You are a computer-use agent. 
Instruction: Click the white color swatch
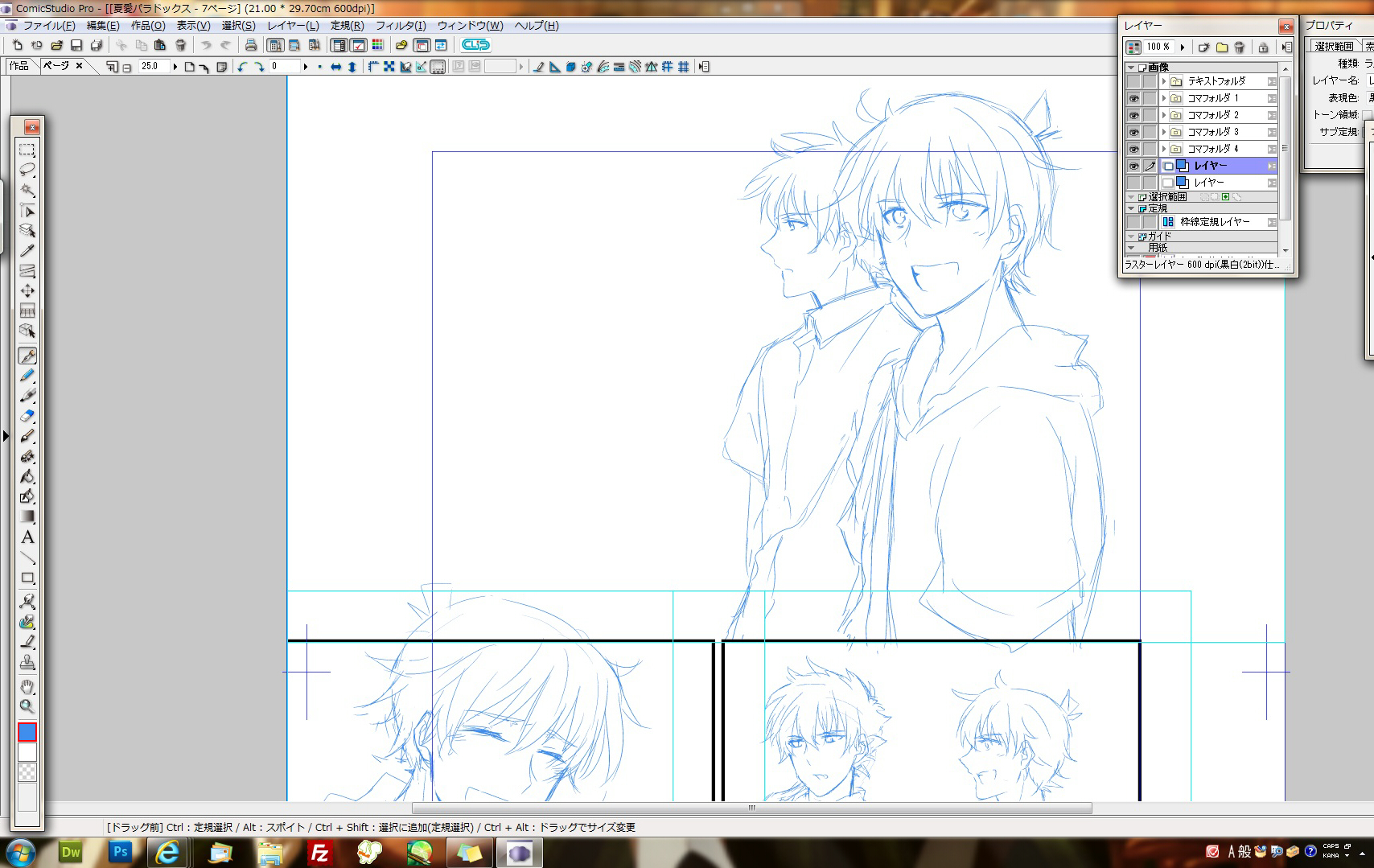(x=27, y=752)
